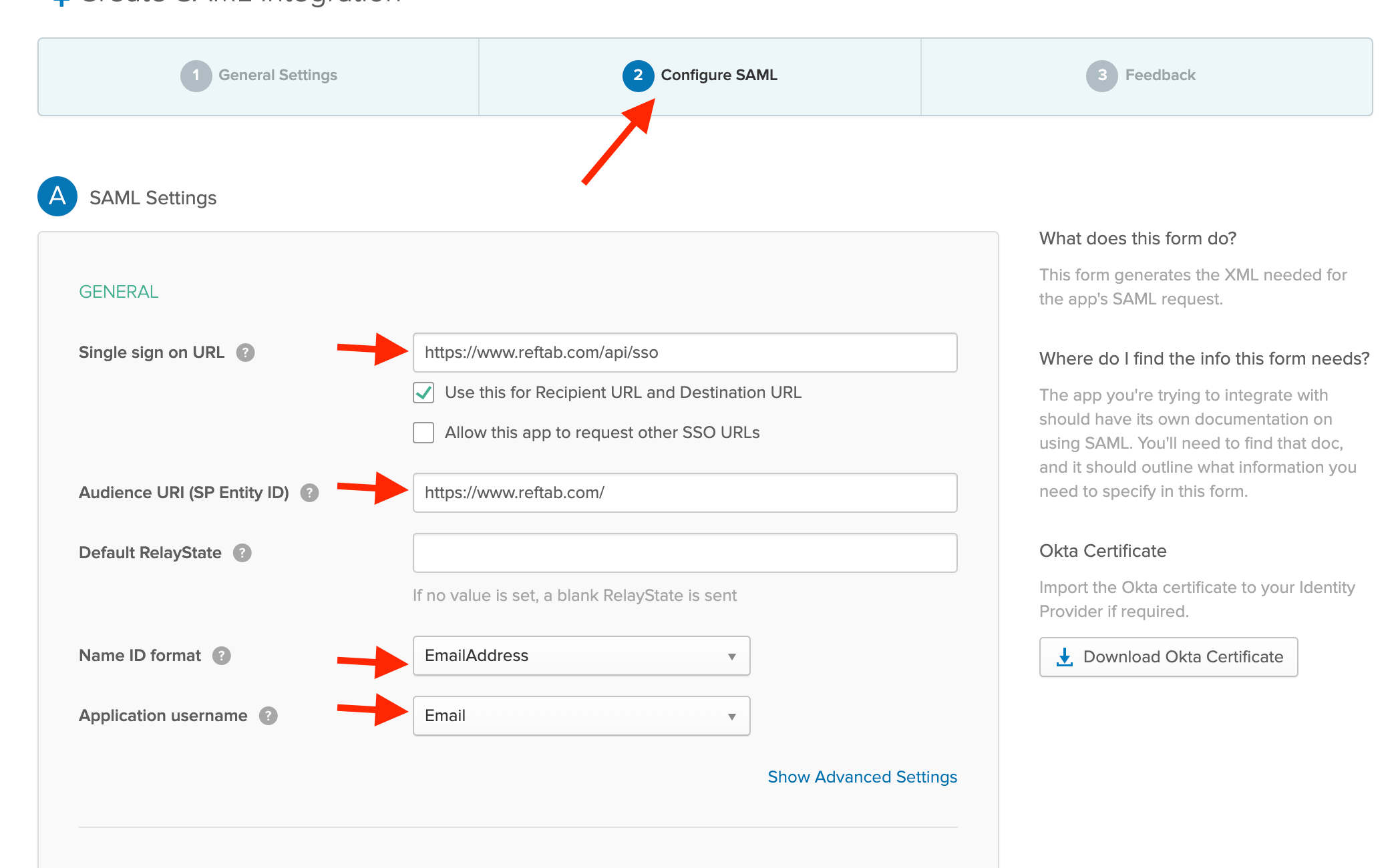Click step 1 circle icon
This screenshot has height=868, width=1400.
196,75
